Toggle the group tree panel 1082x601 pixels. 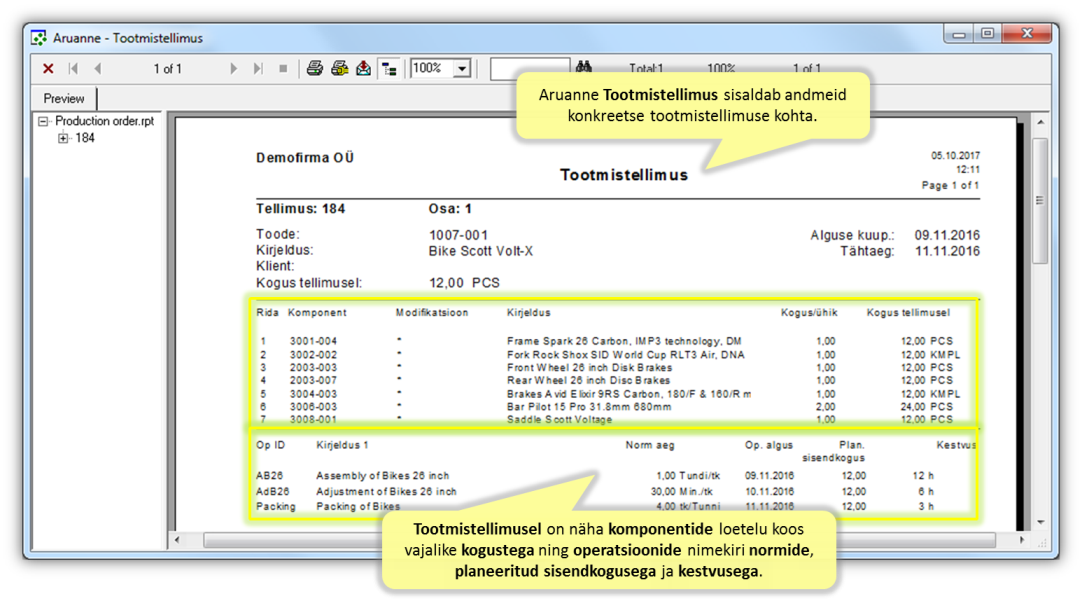[x=389, y=68]
